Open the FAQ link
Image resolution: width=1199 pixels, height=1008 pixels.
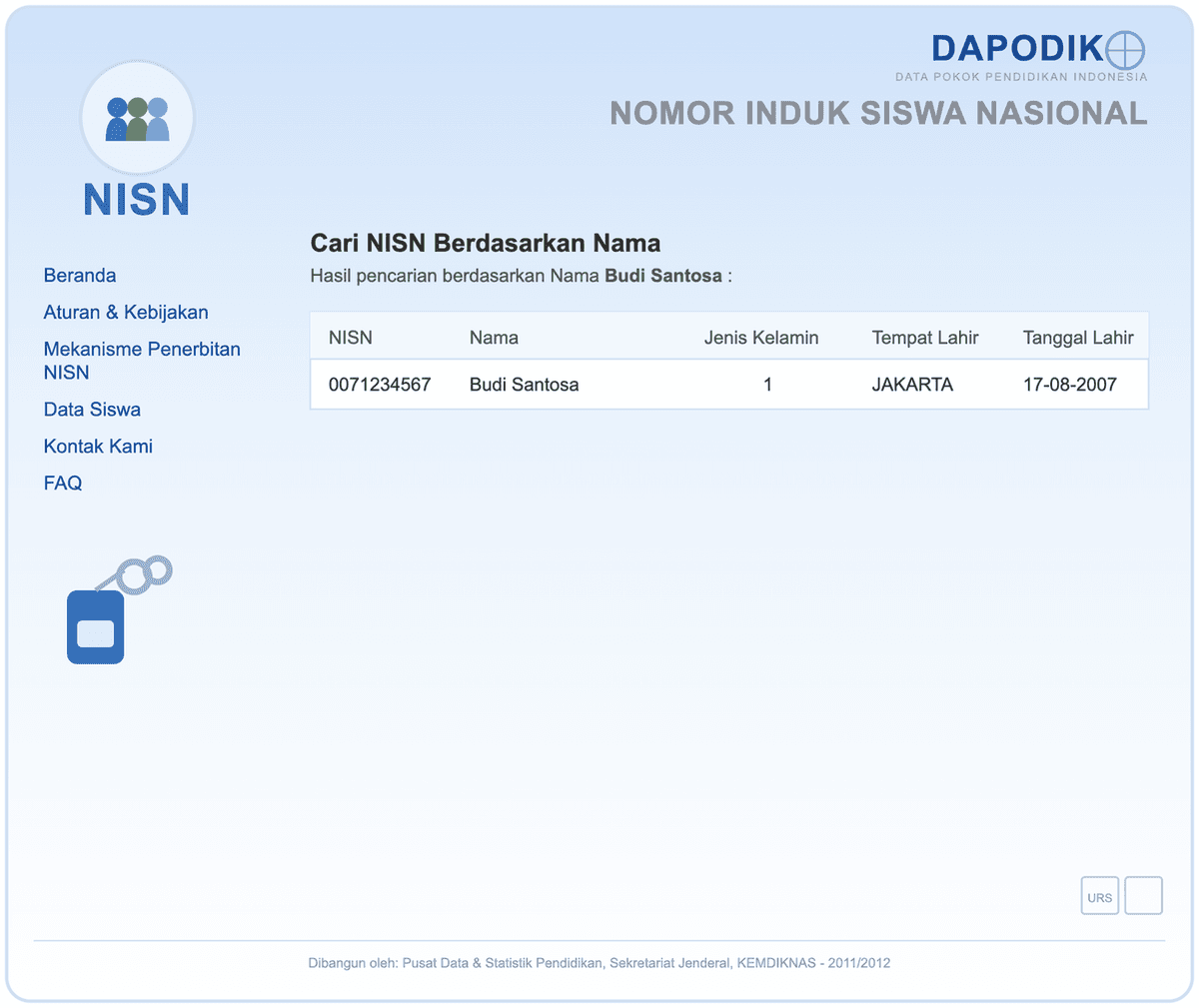63,483
